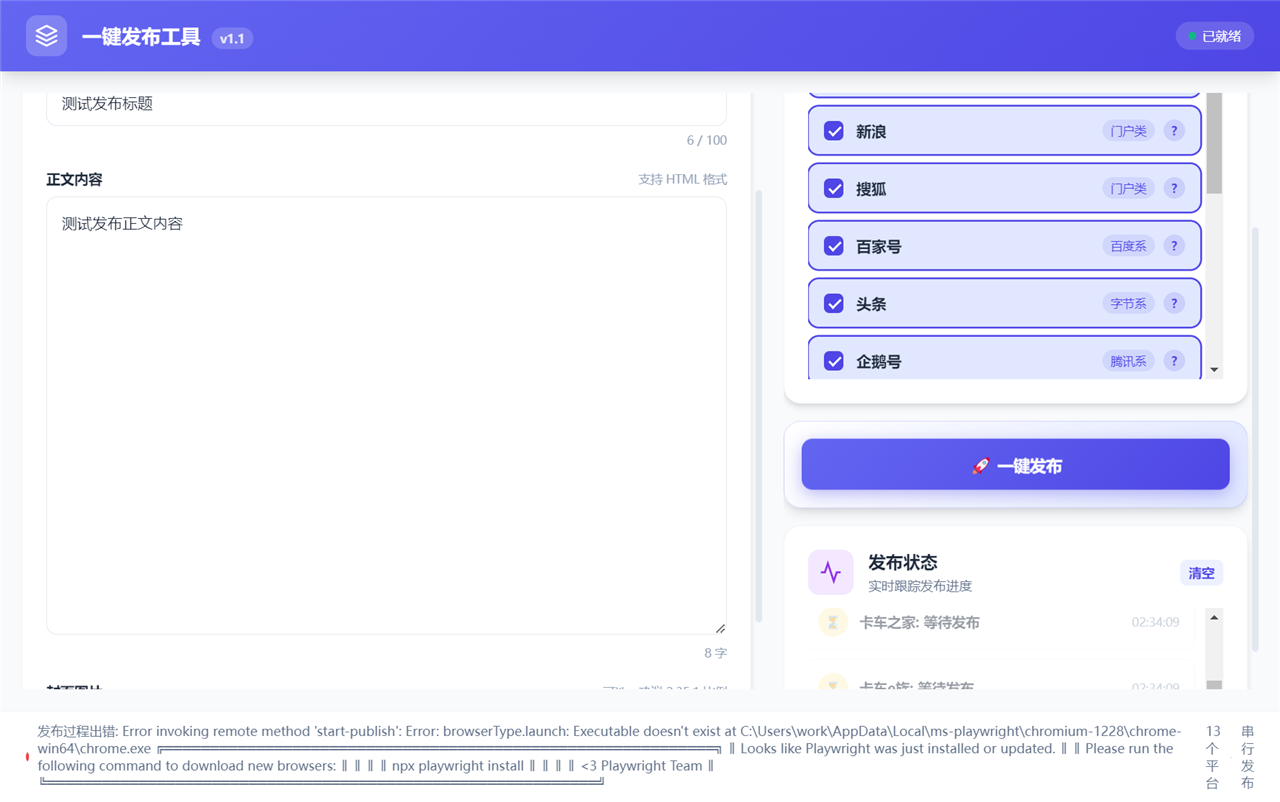Viewport: 1280px width, 802px height.
Task: Click the 门户类 tag on 新浪 row
Action: point(1128,131)
